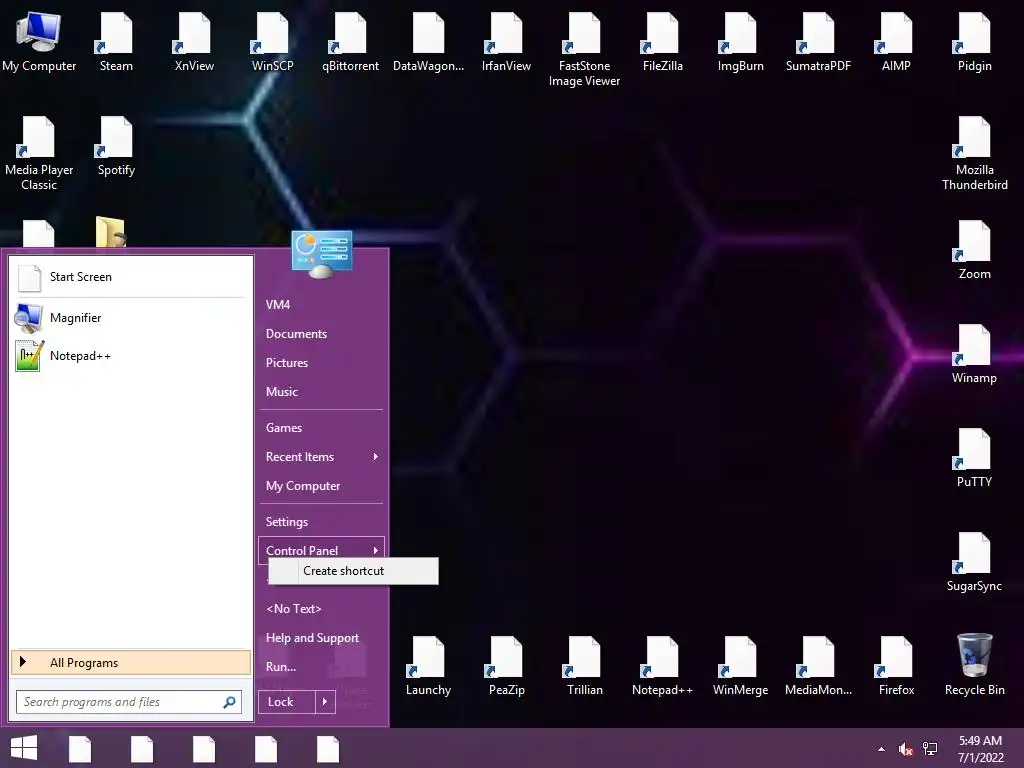
Task: Click the Spotify desktop icon
Action: click(x=116, y=146)
